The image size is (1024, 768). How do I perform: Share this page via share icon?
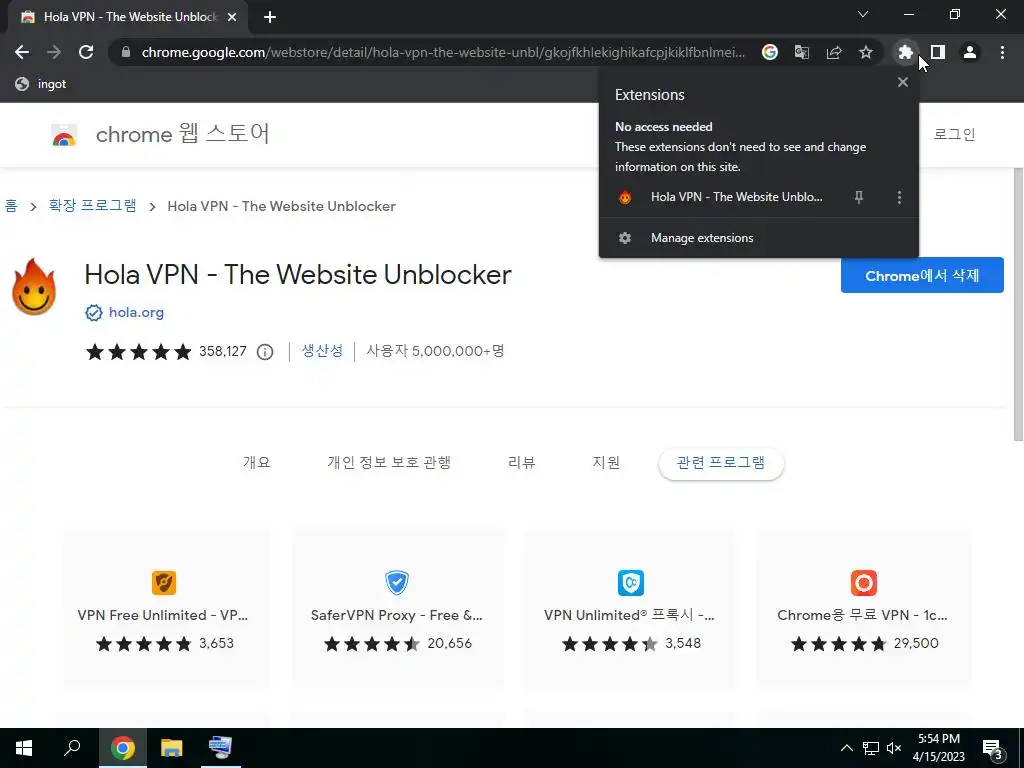click(834, 52)
